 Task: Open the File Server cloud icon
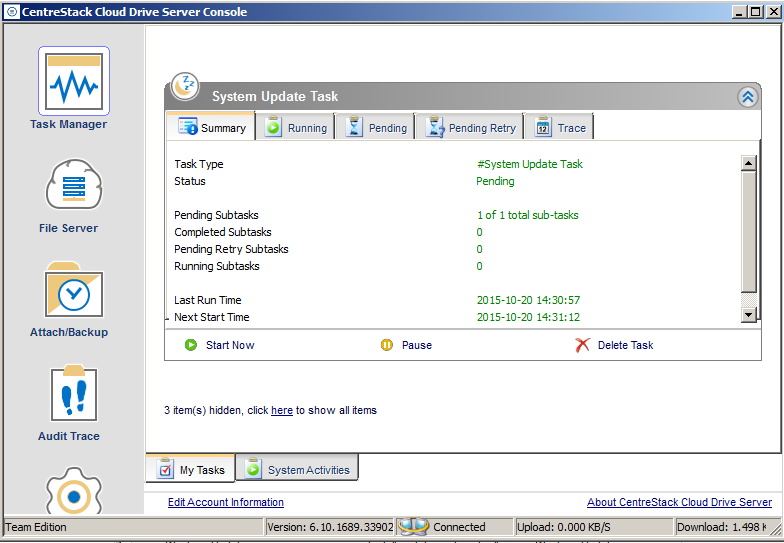tap(74, 184)
